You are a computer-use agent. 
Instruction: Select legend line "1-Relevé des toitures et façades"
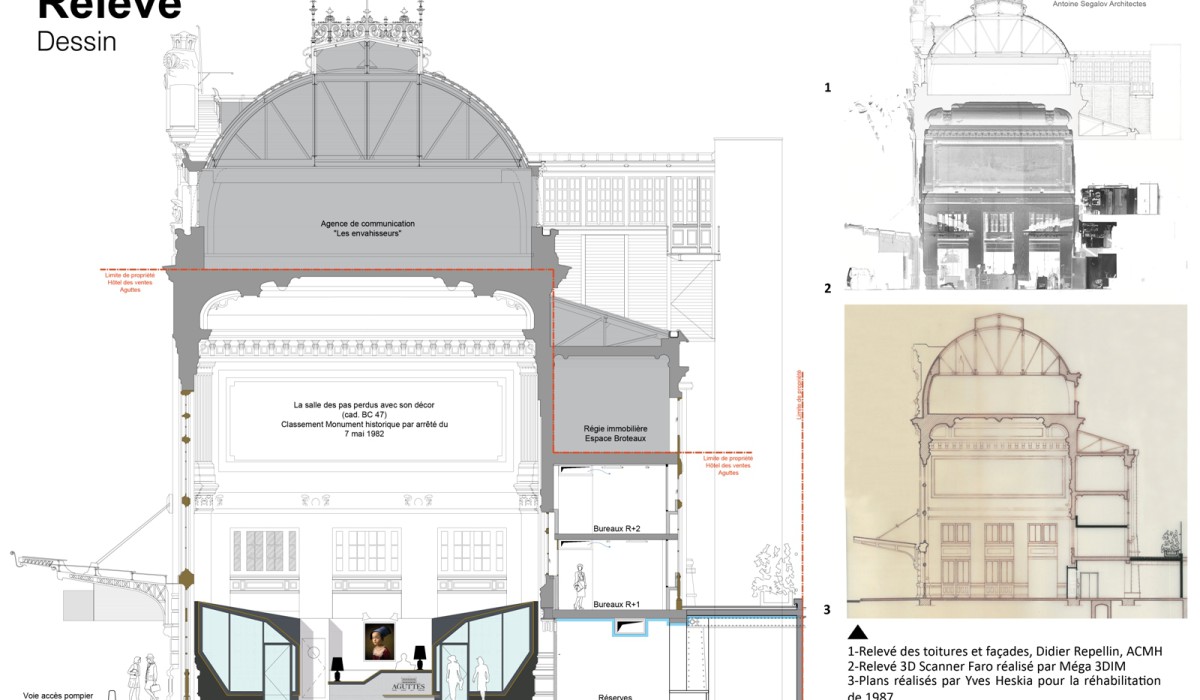1005,651
